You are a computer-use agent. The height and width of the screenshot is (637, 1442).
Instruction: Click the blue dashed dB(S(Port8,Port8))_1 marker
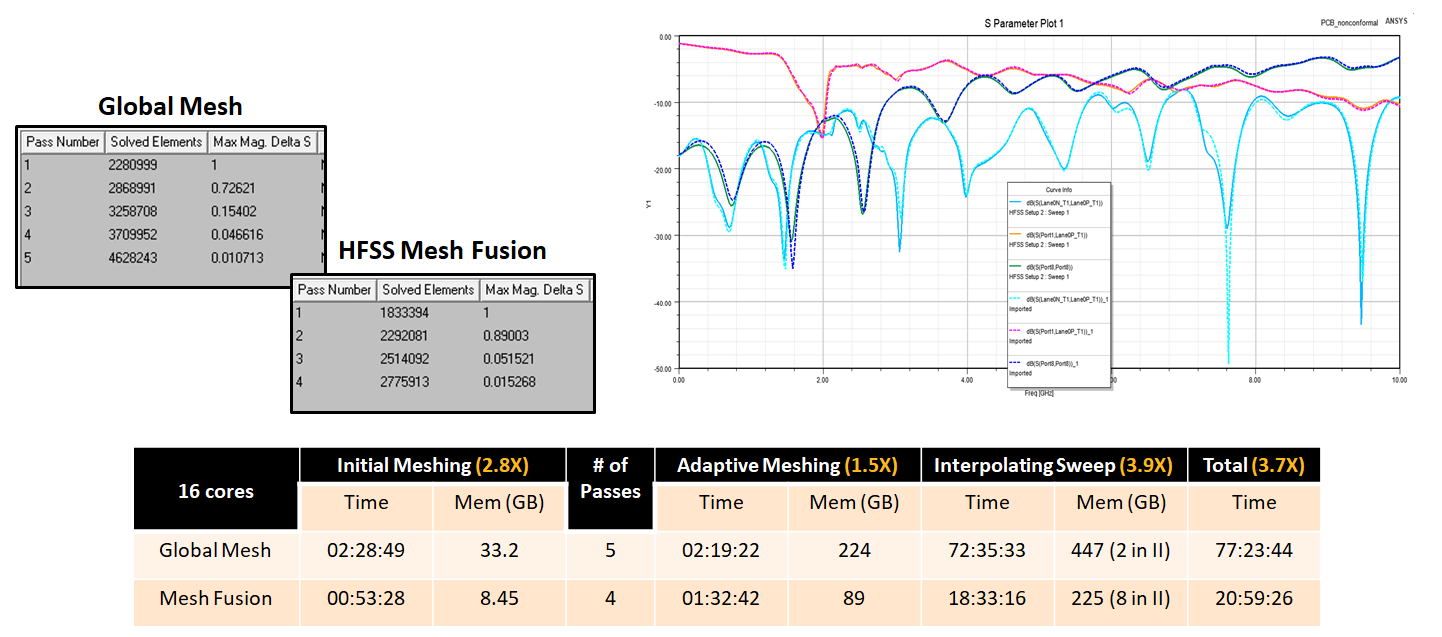pyautogui.click(x=1013, y=362)
